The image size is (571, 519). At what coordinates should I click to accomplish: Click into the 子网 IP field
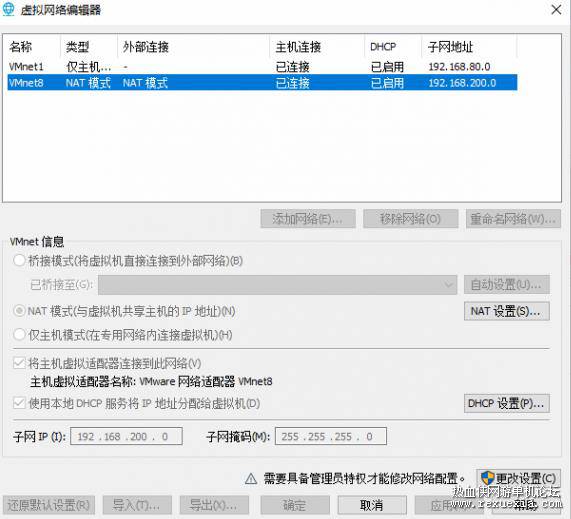pyautogui.click(x=126, y=436)
